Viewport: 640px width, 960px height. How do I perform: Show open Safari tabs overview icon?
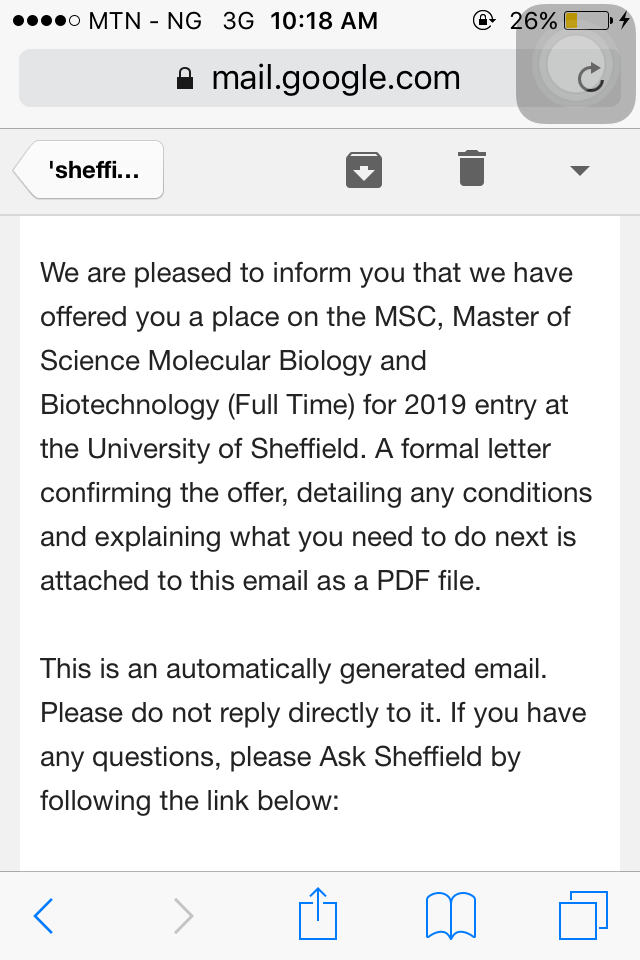tap(583, 915)
